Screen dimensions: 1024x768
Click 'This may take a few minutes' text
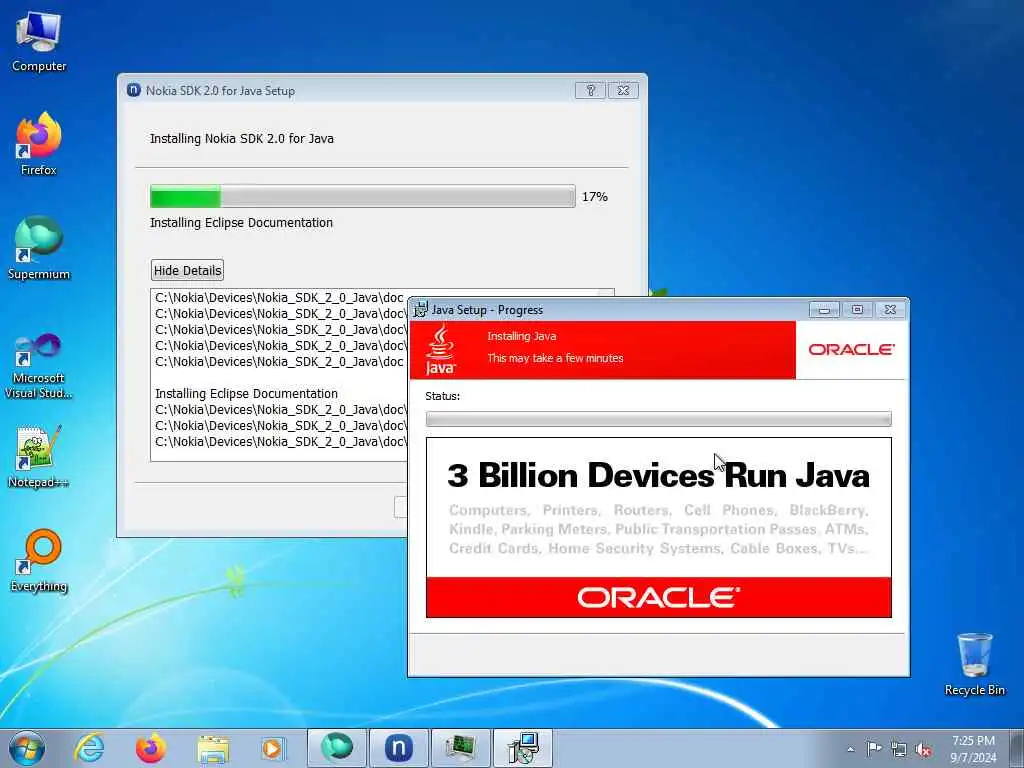555,358
